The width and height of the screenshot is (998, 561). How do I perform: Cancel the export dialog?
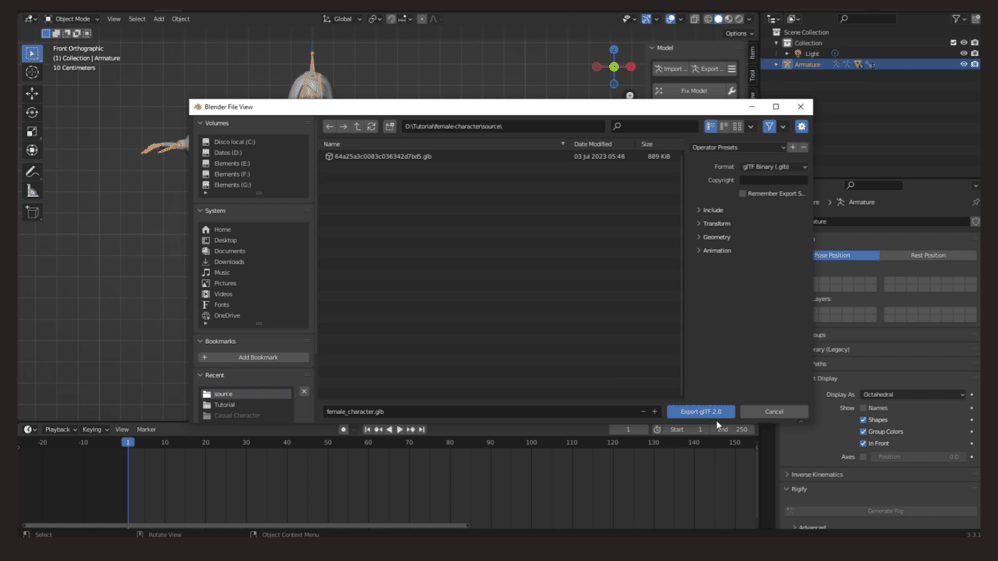tap(774, 411)
